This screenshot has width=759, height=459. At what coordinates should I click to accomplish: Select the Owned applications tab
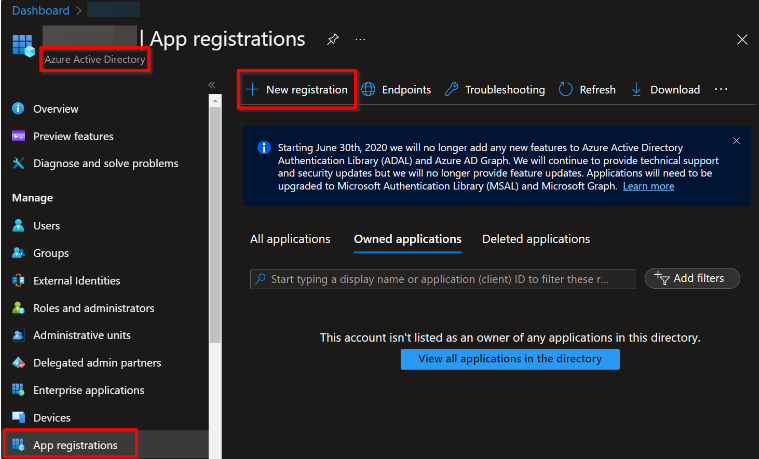point(408,239)
